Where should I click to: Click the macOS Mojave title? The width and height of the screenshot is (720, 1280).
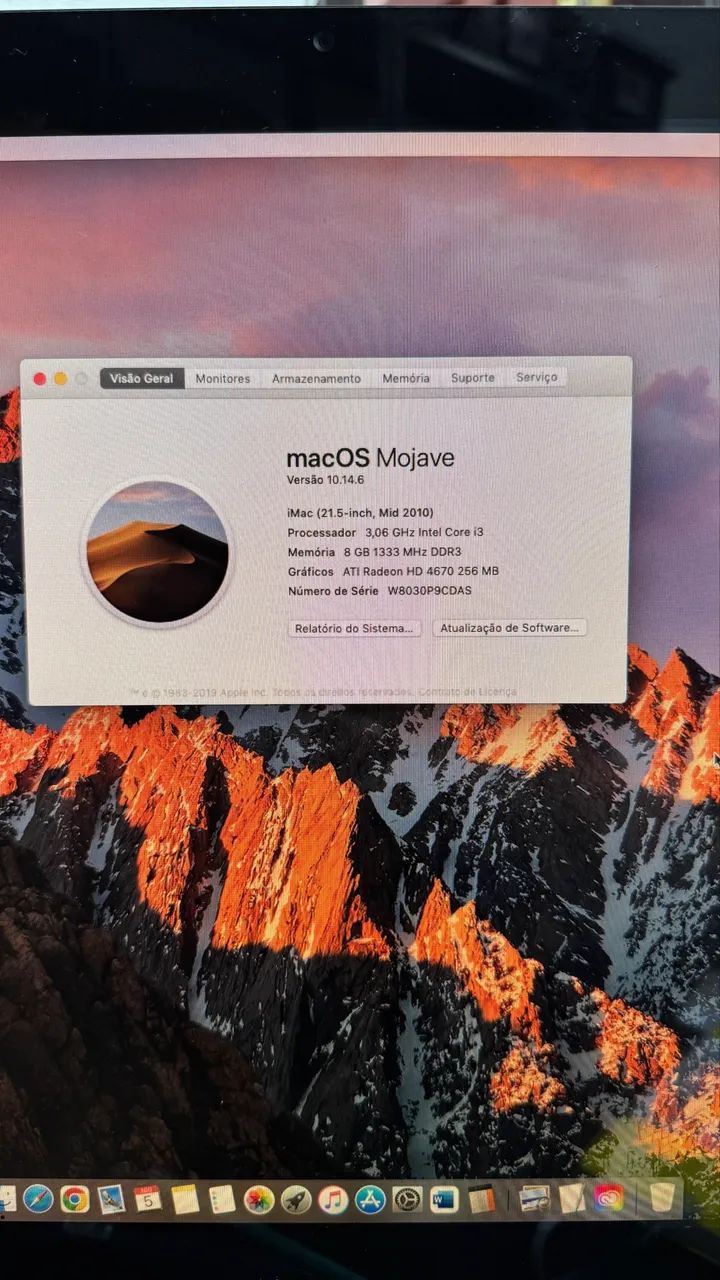click(370, 458)
